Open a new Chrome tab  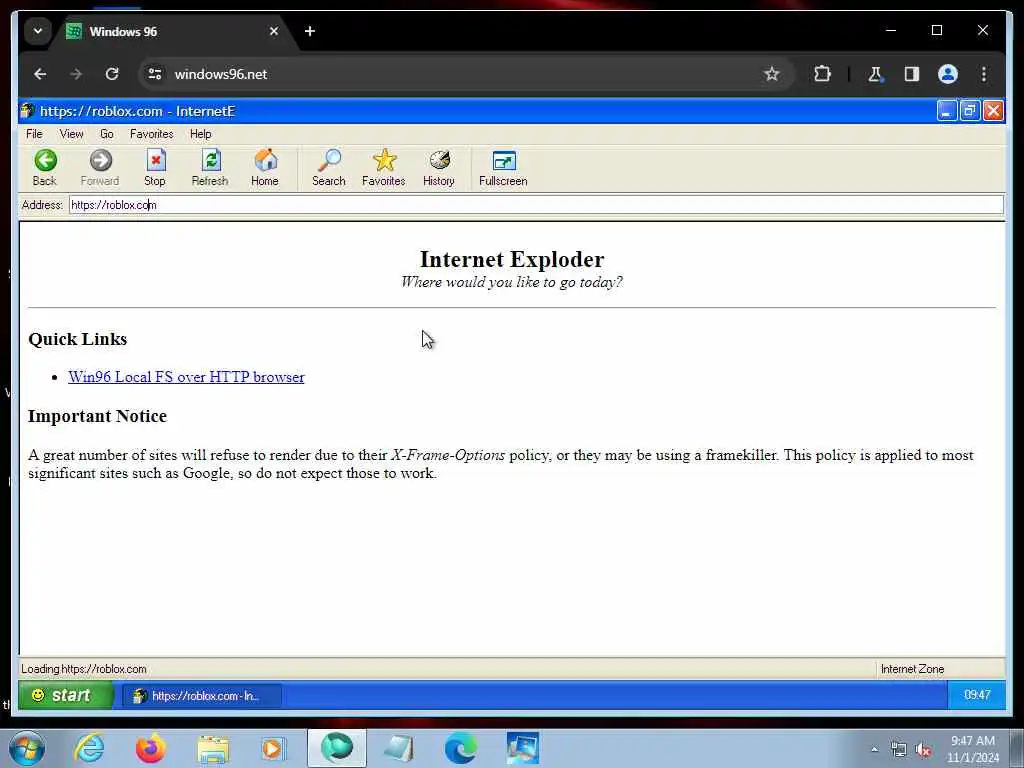click(310, 31)
